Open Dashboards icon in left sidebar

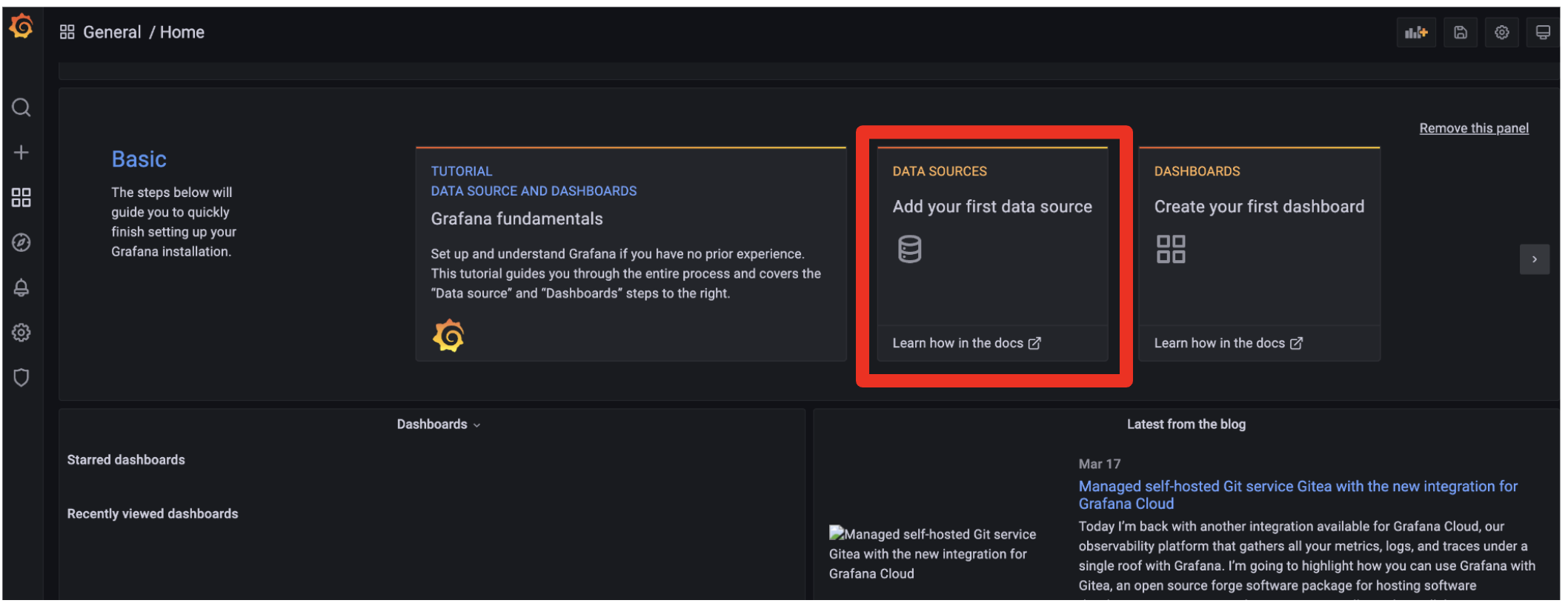pos(21,198)
